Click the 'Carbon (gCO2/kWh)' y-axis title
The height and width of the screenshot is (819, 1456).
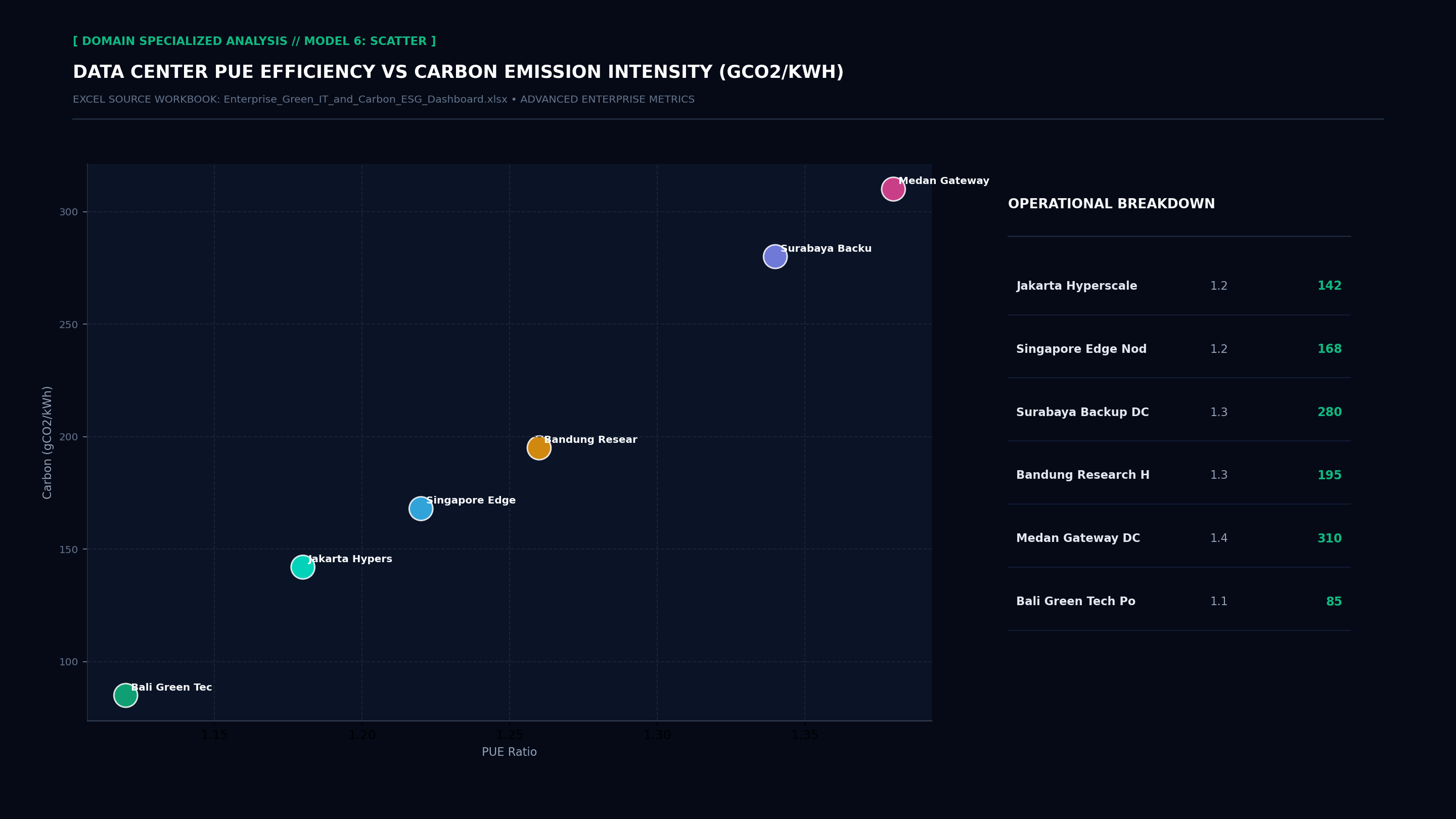pos(48,442)
